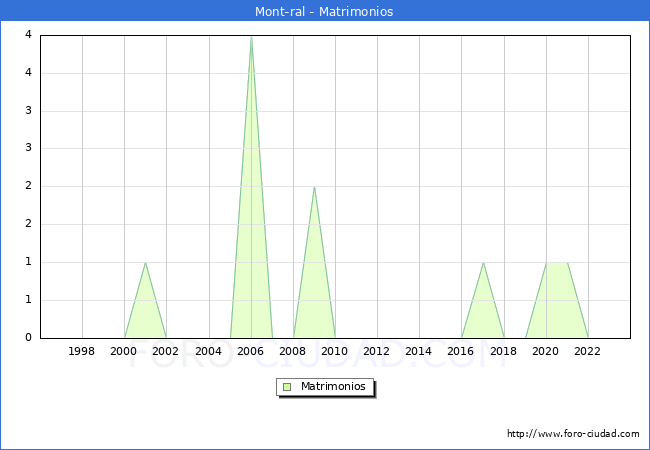Click the flat plateau between 2020 and 2021
The image size is (650, 450).
(557, 263)
